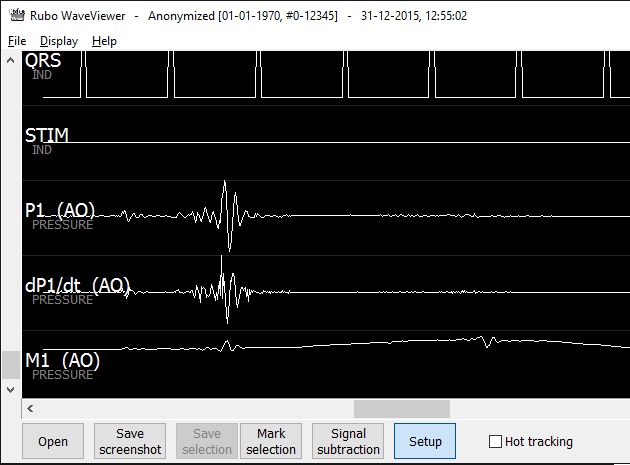The image size is (630, 465).
Task: Enable the Hot tracking checkbox
Action: pos(495,441)
